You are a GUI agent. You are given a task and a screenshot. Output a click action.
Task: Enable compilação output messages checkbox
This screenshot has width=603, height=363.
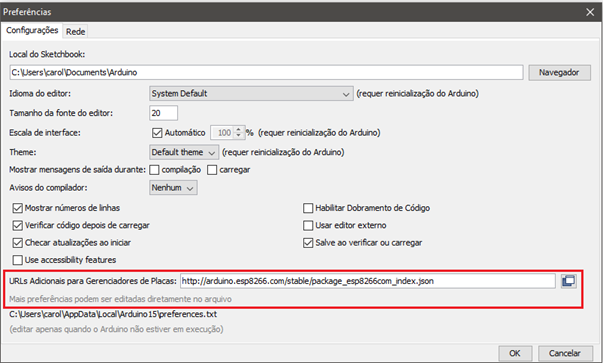click(x=154, y=170)
